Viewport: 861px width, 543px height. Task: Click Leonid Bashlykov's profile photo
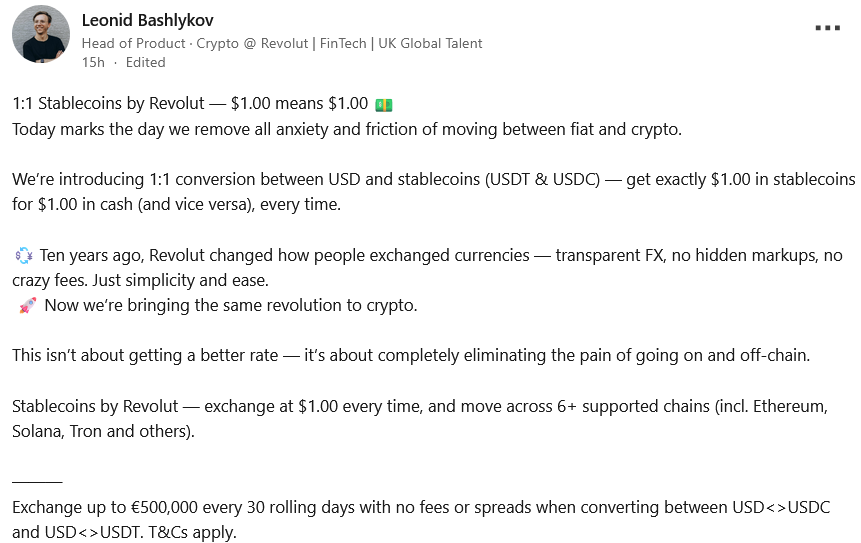tap(41, 34)
